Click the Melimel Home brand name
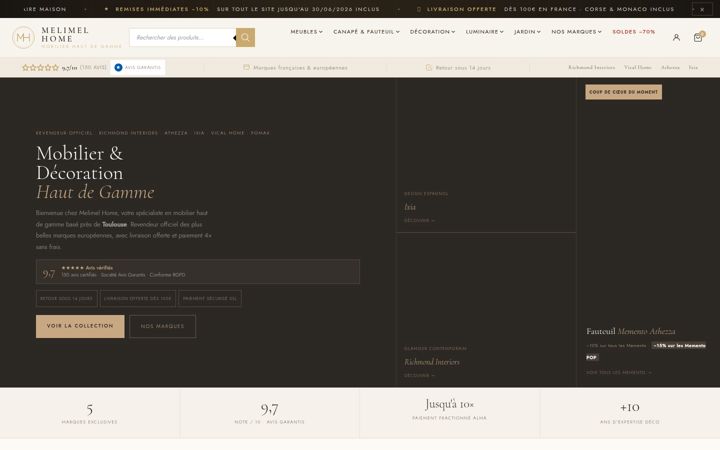The width and height of the screenshot is (720, 450). coord(65,34)
